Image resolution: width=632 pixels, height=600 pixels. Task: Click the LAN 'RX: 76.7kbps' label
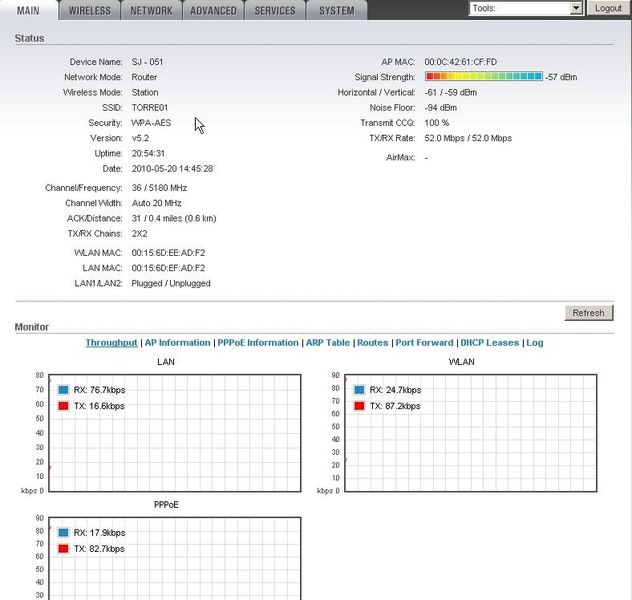coord(99,390)
